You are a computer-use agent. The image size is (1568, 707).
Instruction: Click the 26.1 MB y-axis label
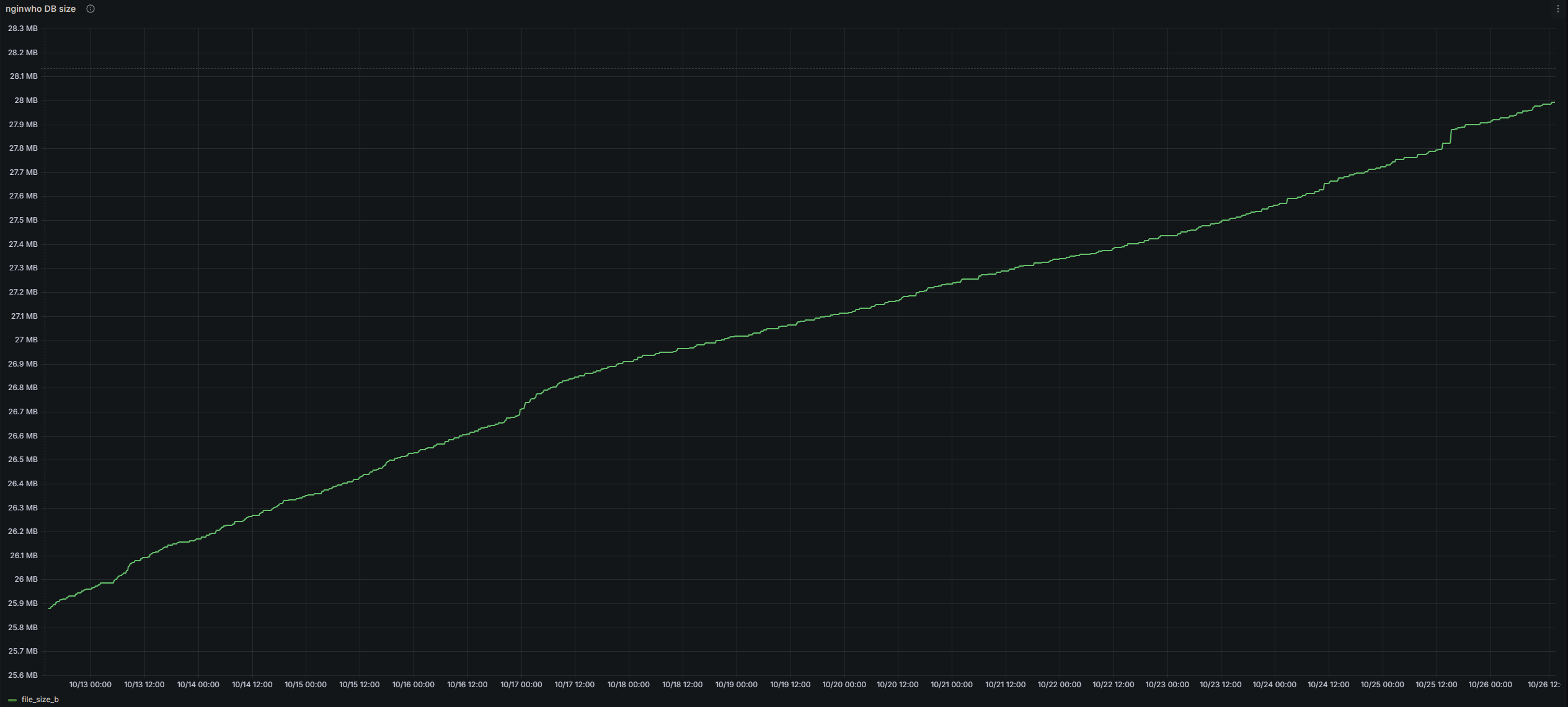24,556
